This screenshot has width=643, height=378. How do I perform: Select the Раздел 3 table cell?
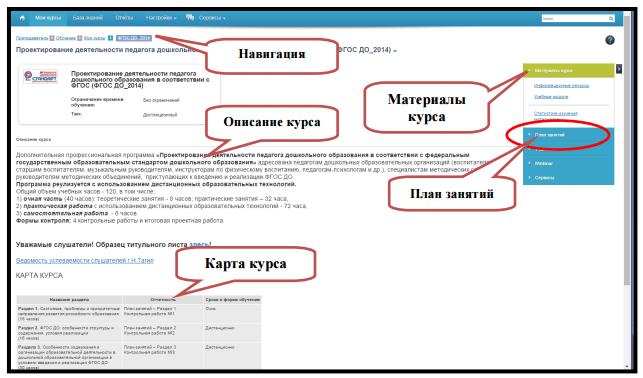69,357
